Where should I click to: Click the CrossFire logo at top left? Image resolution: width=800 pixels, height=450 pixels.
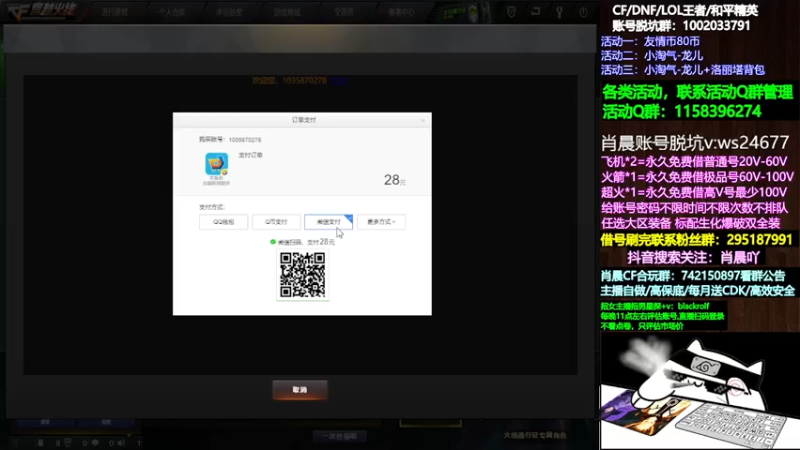[x=42, y=11]
